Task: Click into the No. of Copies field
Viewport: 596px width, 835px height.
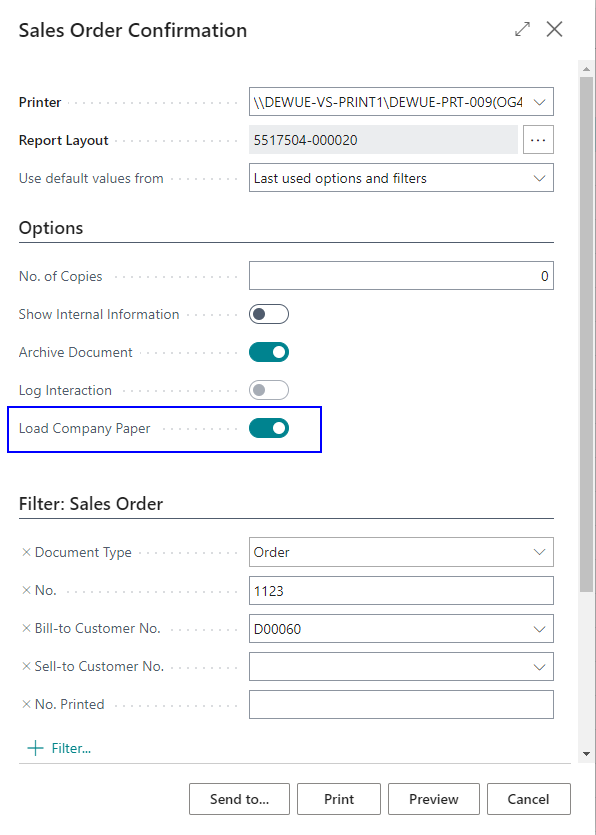Action: click(401, 276)
